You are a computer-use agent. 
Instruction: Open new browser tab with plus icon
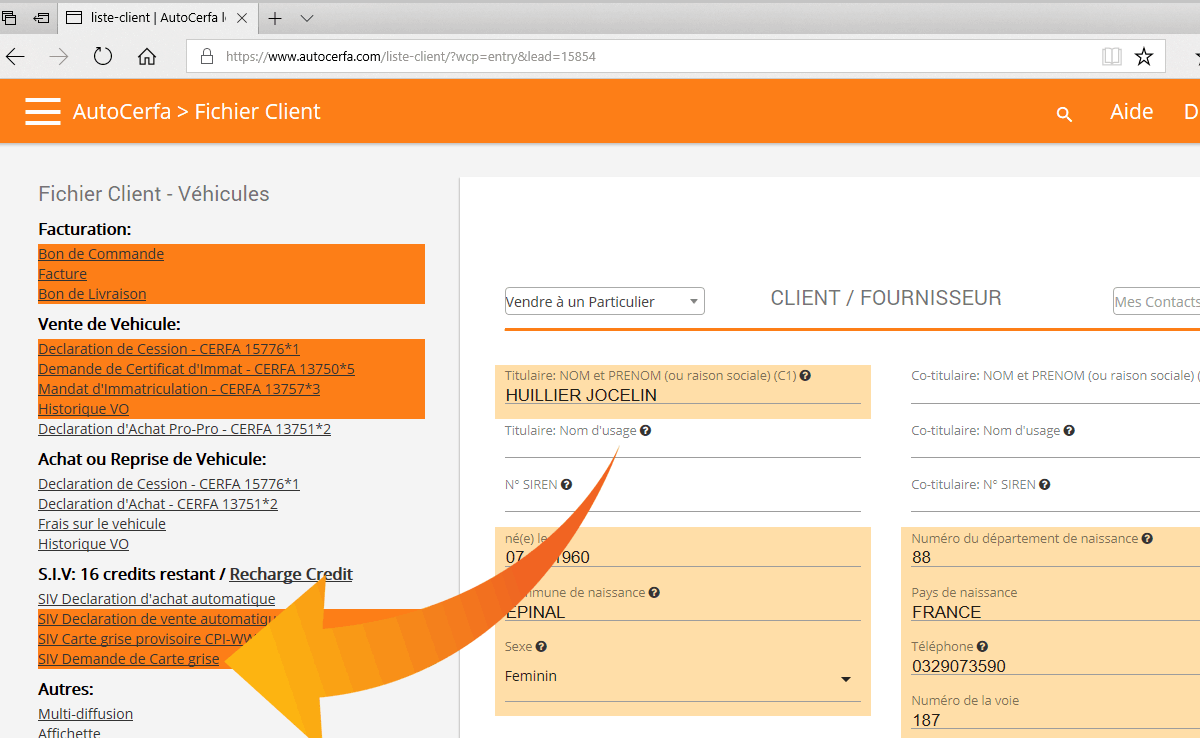pyautogui.click(x=275, y=18)
